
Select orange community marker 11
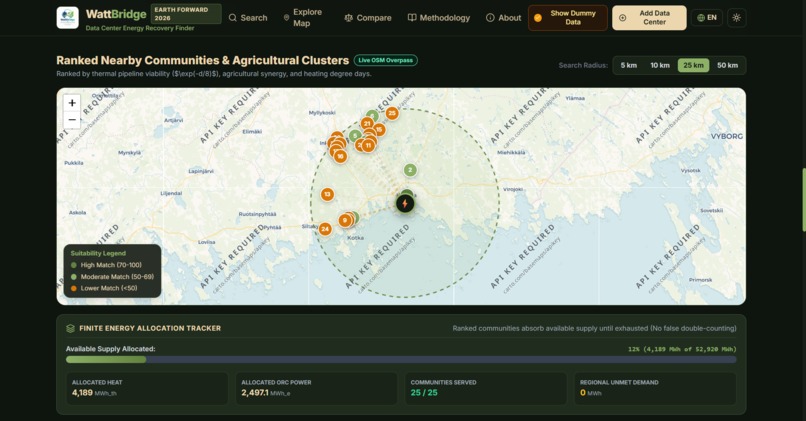(368, 145)
